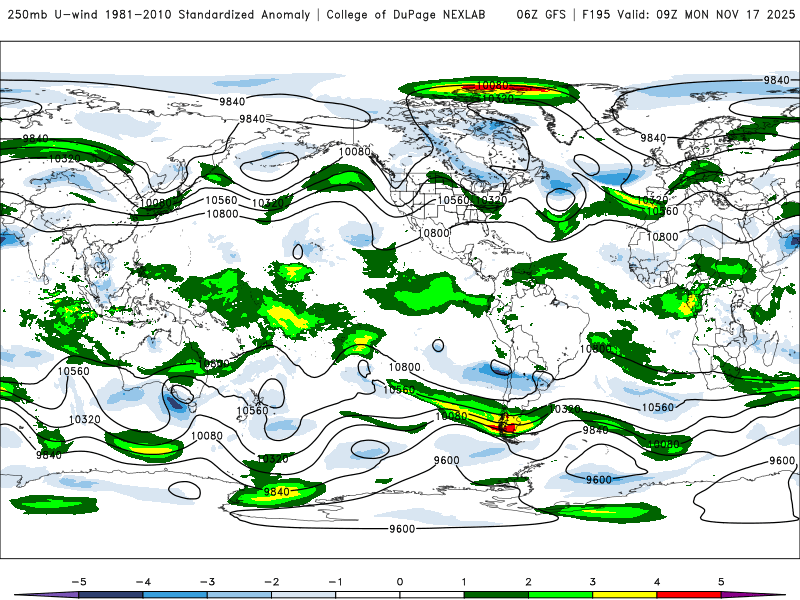This screenshot has width=800, height=600.
Task: Click the navy -5 to -4 colorbar segment
Action: (x=111, y=595)
